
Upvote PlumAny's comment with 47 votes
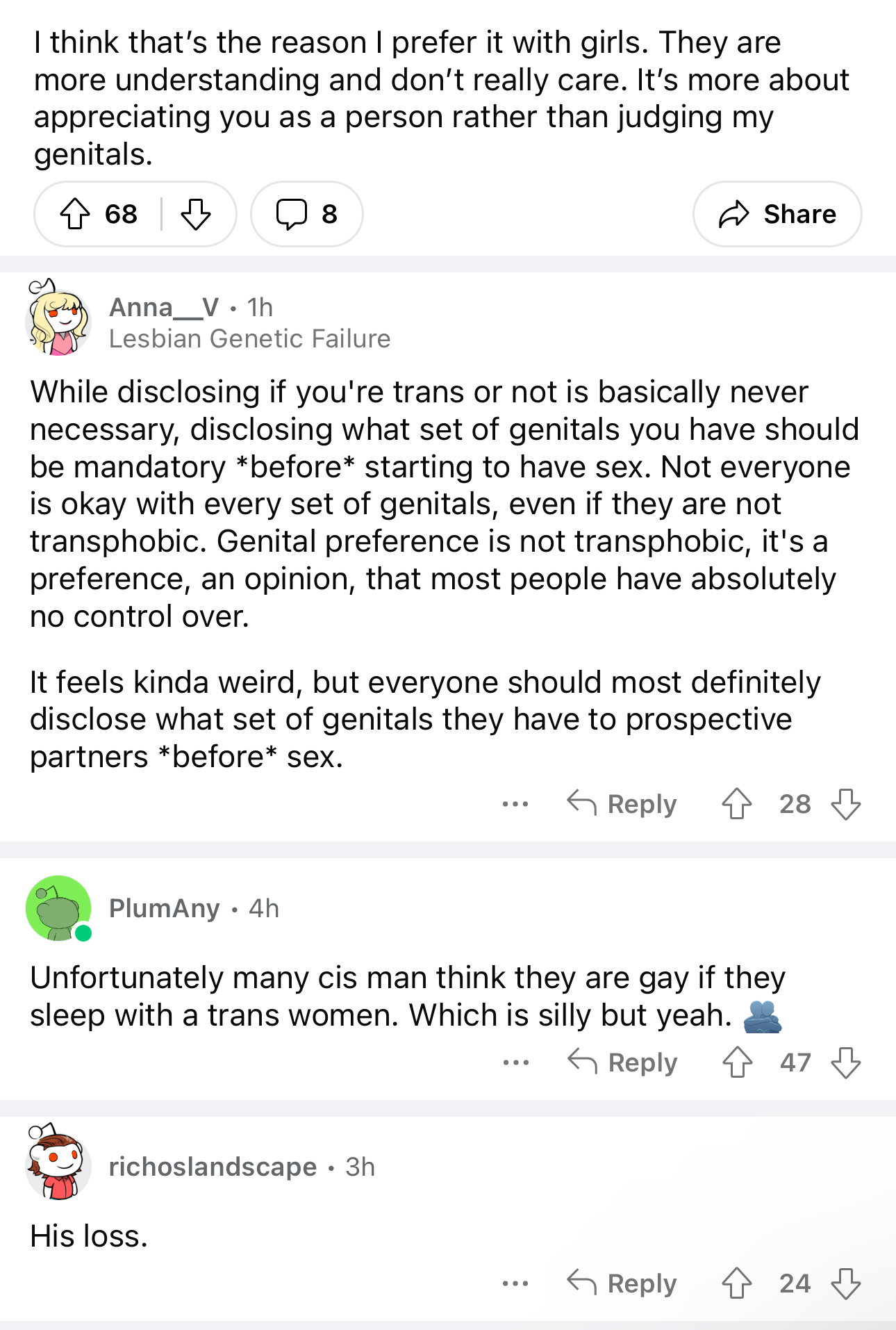[738, 1062]
